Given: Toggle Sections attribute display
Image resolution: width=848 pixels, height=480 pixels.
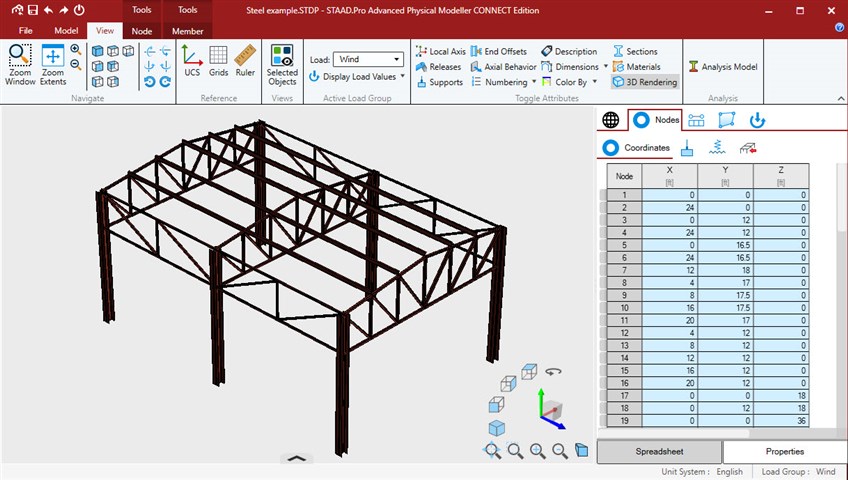Looking at the screenshot, I should pyautogui.click(x=635, y=51).
